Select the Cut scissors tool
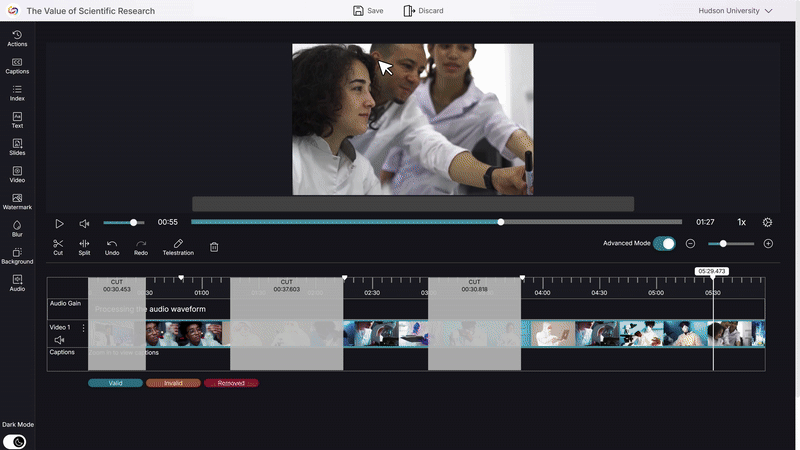This screenshot has height=450, width=800. [x=58, y=246]
